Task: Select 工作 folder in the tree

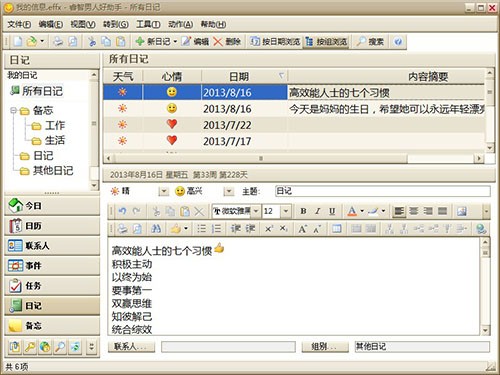Action: (x=55, y=125)
